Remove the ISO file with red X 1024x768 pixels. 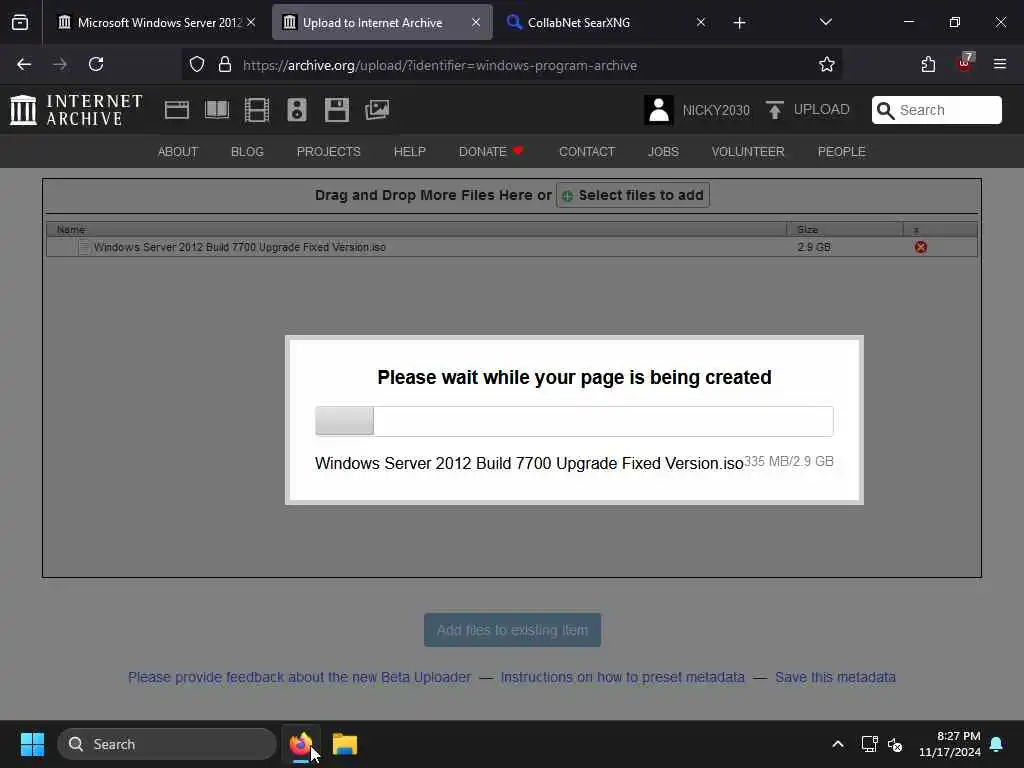coord(921,248)
